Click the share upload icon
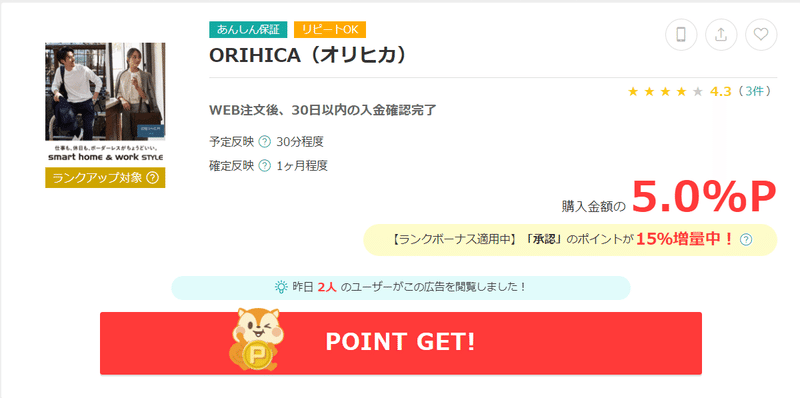This screenshot has height=398, width=800. (x=720, y=35)
